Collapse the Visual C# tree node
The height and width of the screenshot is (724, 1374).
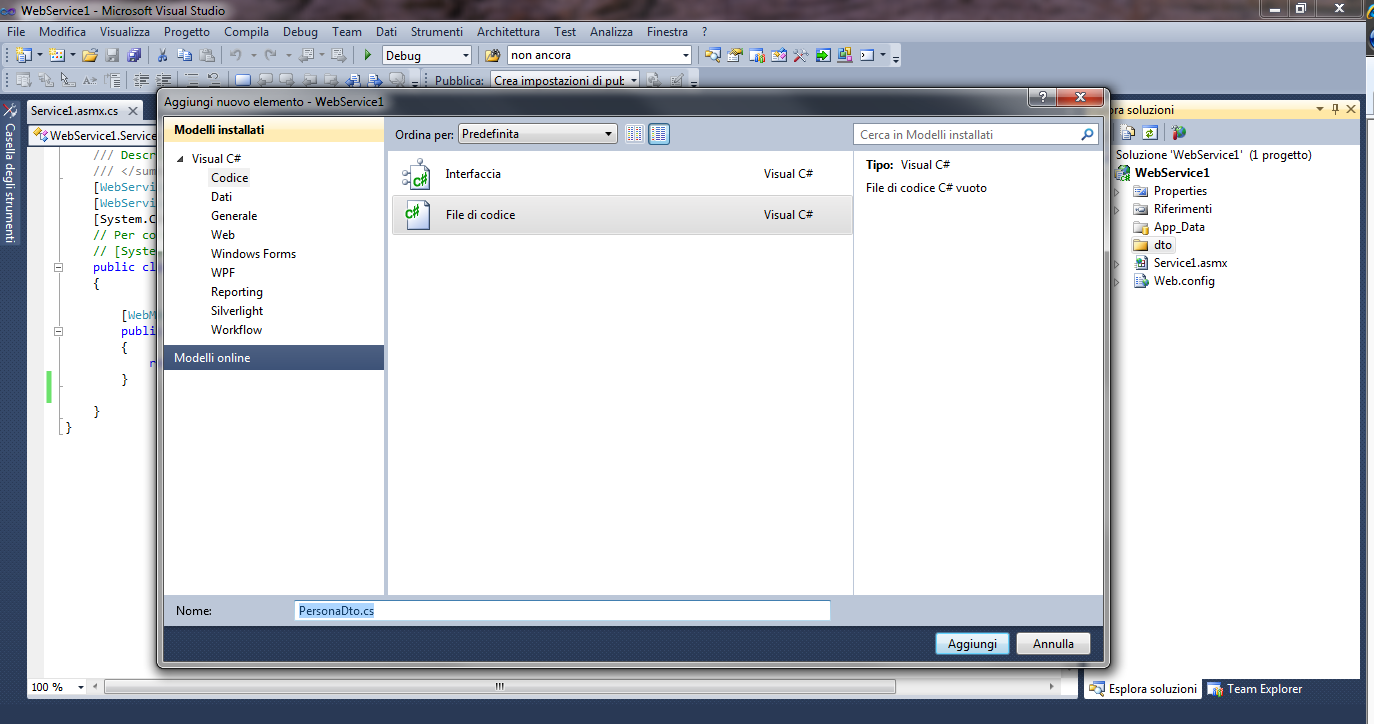(x=181, y=159)
